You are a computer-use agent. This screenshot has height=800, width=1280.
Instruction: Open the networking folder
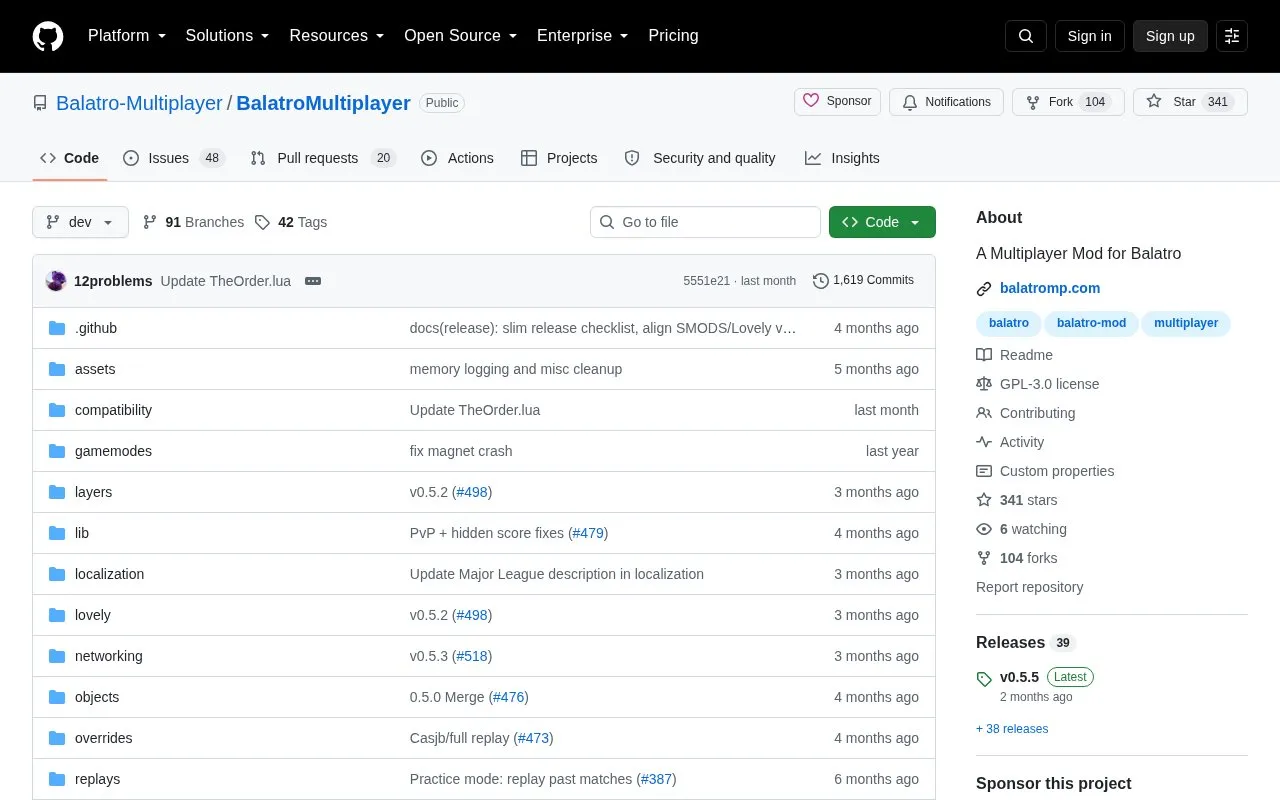tap(109, 656)
